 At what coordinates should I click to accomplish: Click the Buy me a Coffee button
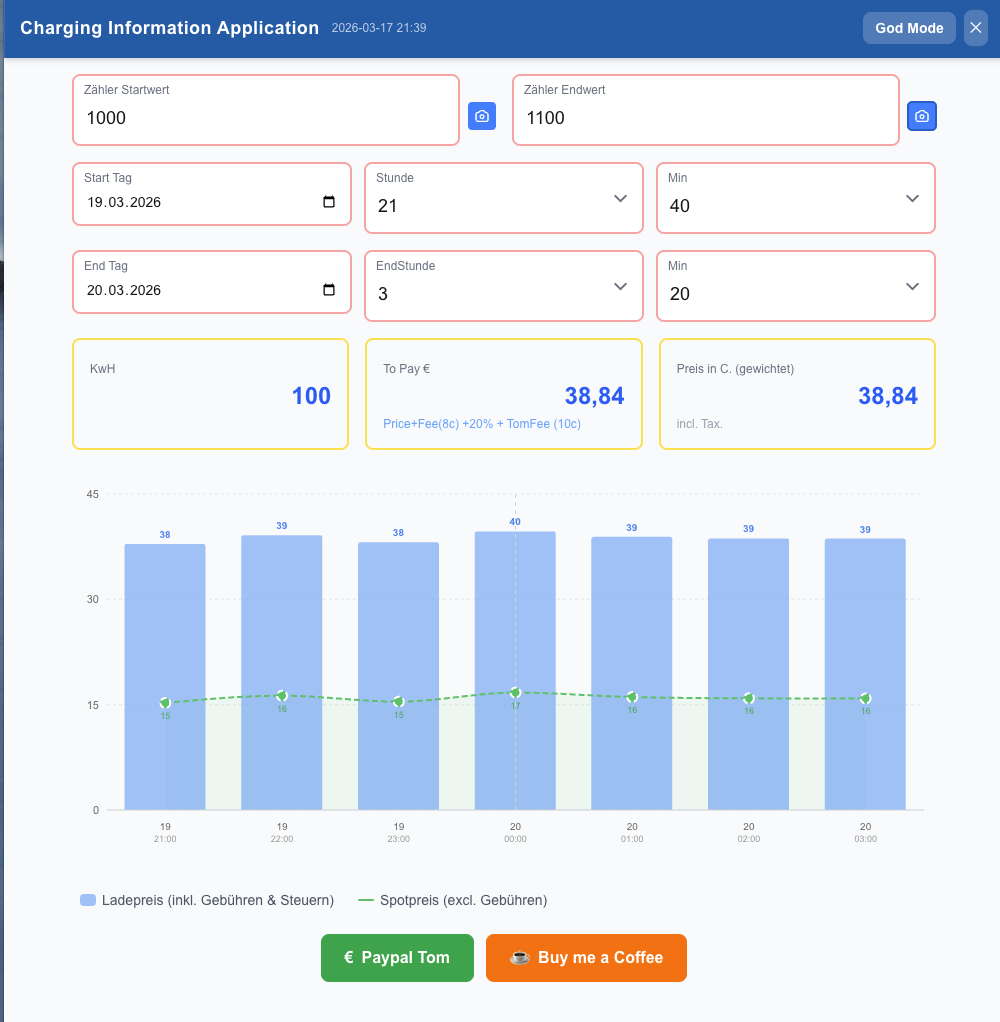coord(586,958)
